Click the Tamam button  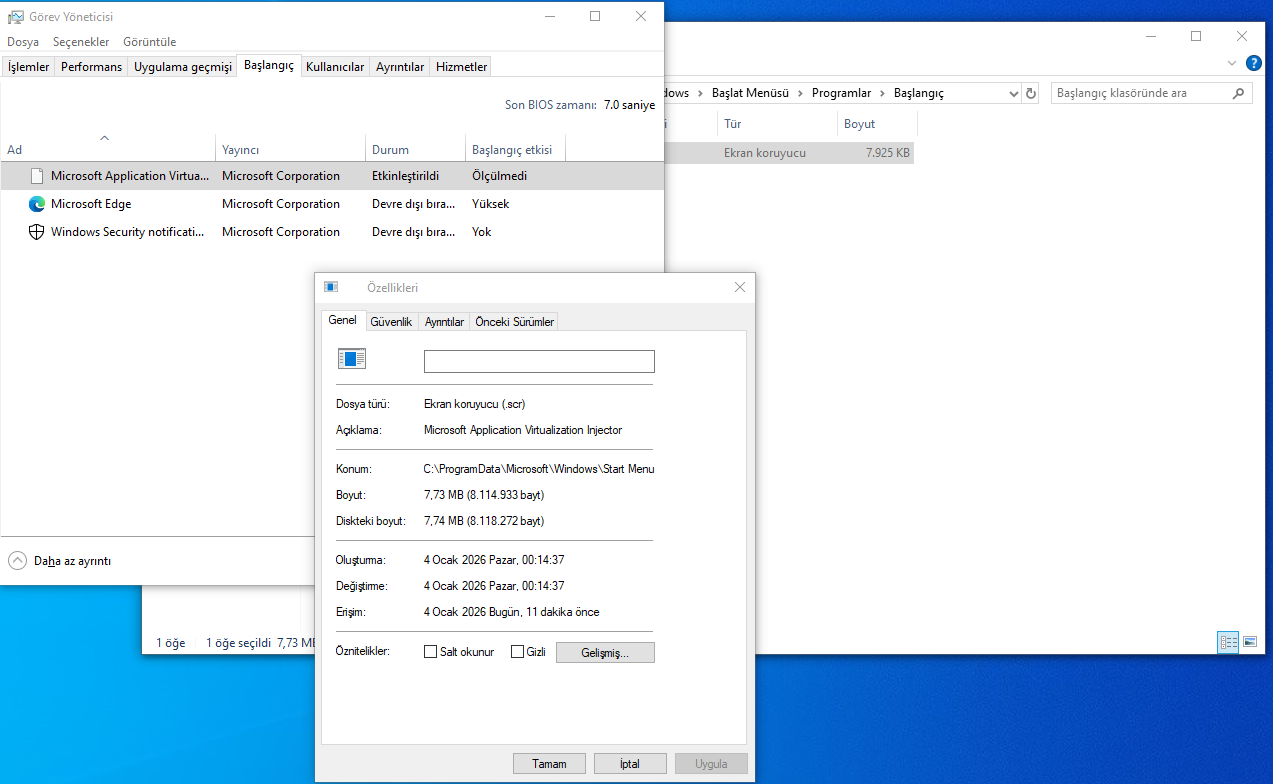pyautogui.click(x=549, y=763)
